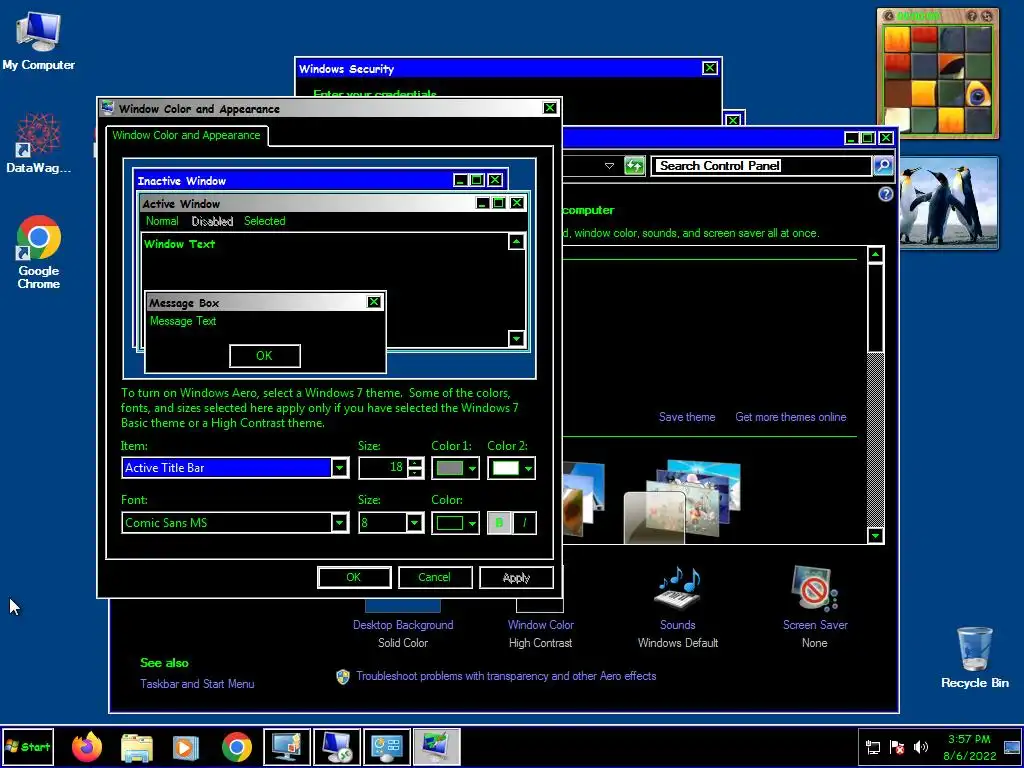Screen dimensions: 1024x768
Task: Click the Window Color and Appearance title icon
Action: (108, 108)
